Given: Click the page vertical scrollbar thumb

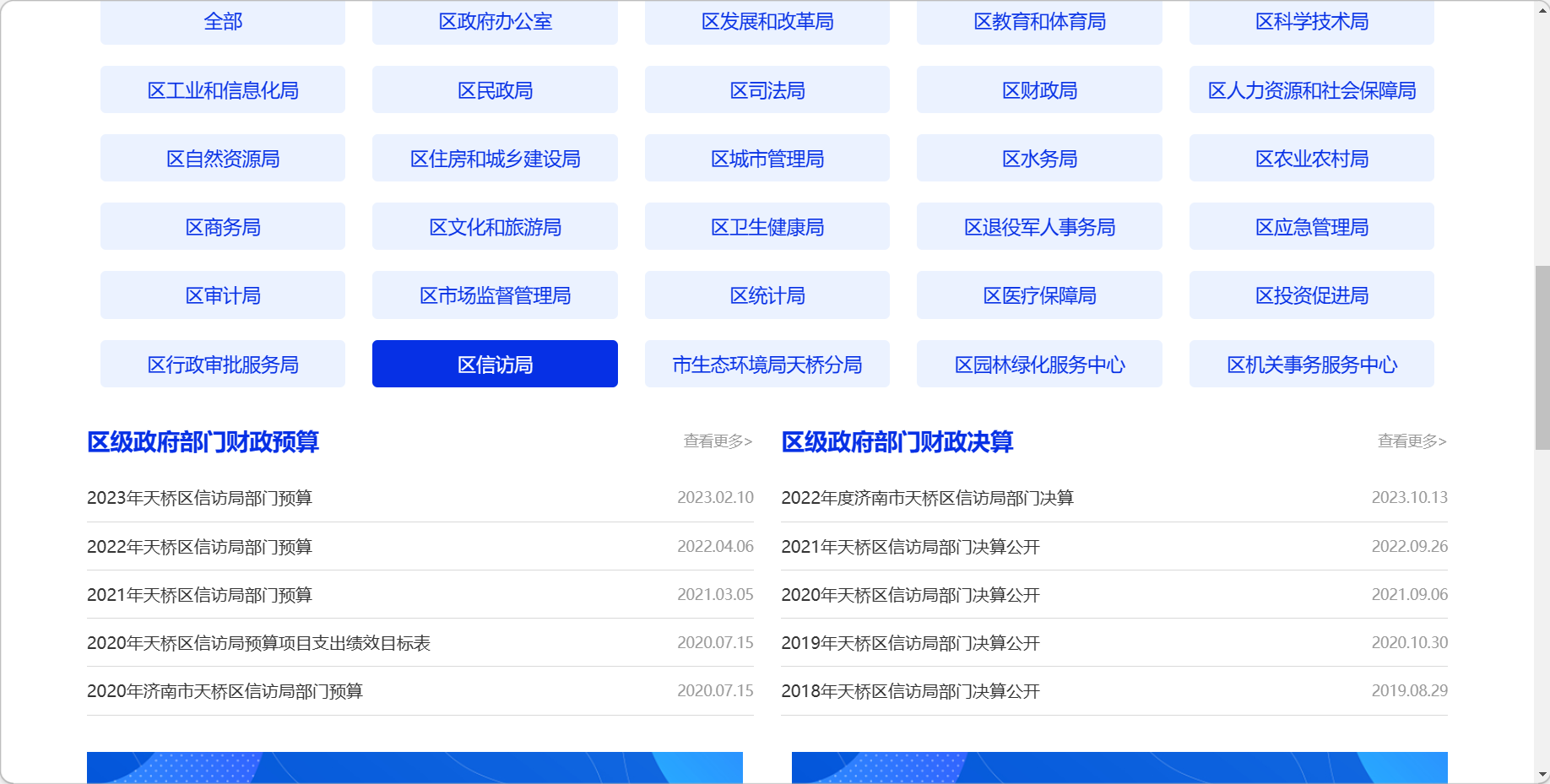Looking at the screenshot, I should click(x=1542, y=358).
